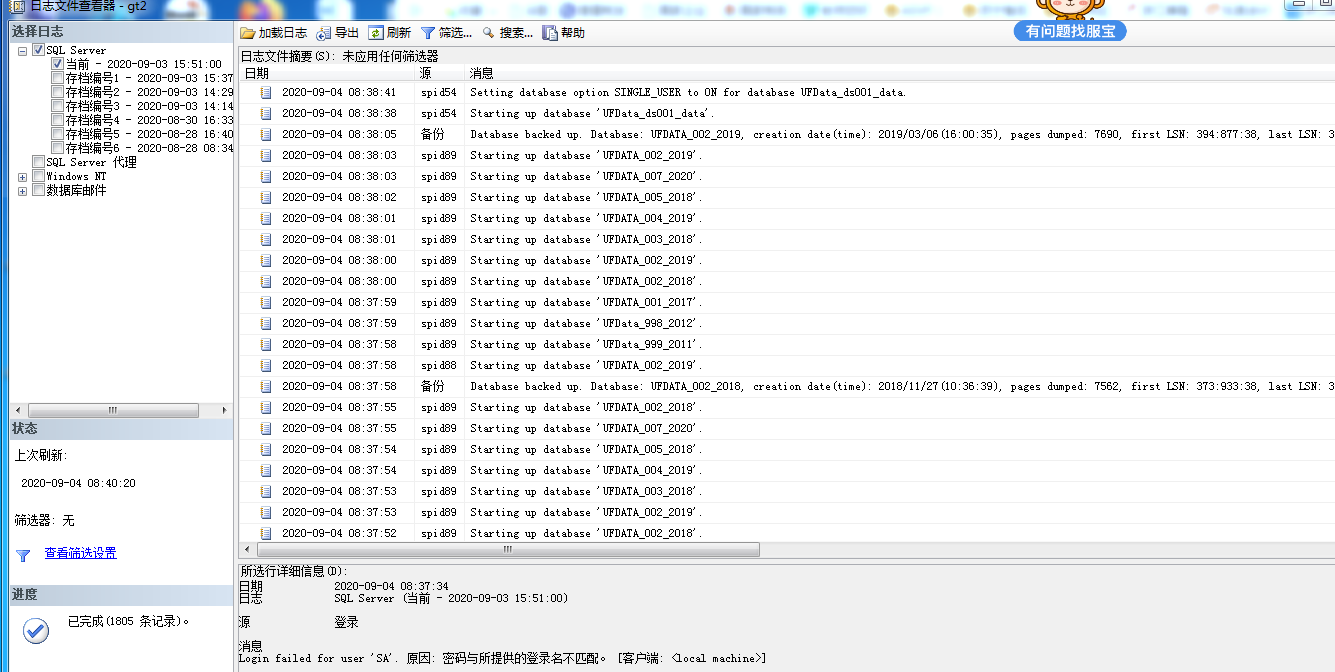Click the row icon for 08:38:01 UFDATA_003_2018 entry
The width and height of the screenshot is (1335, 672).
(x=266, y=239)
